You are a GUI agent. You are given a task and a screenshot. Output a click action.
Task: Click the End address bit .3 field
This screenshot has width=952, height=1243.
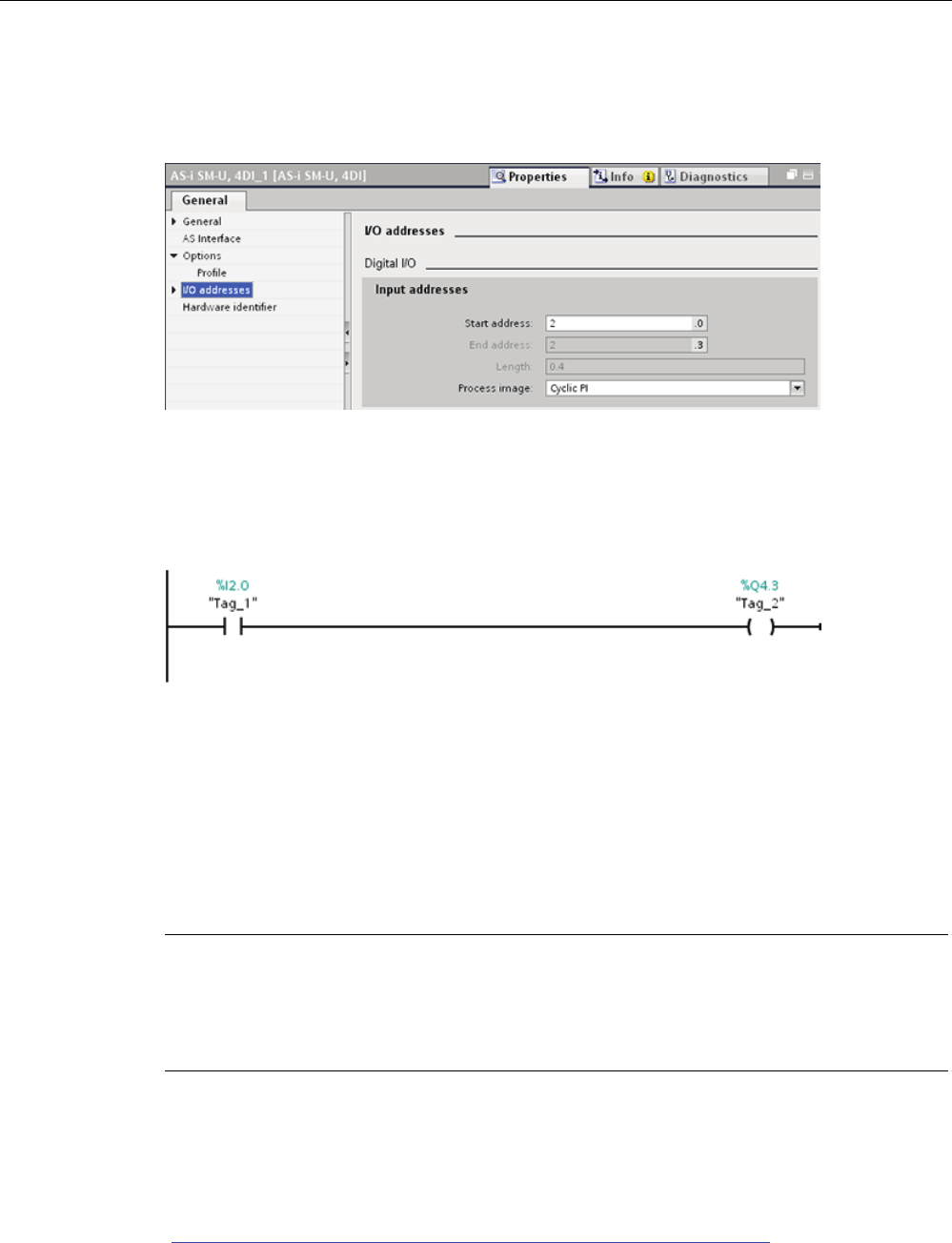(x=699, y=345)
